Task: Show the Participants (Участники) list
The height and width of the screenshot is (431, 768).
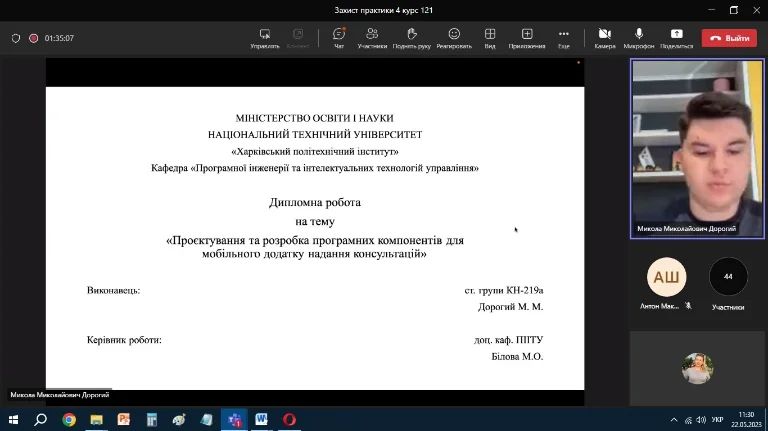Action: (372, 38)
